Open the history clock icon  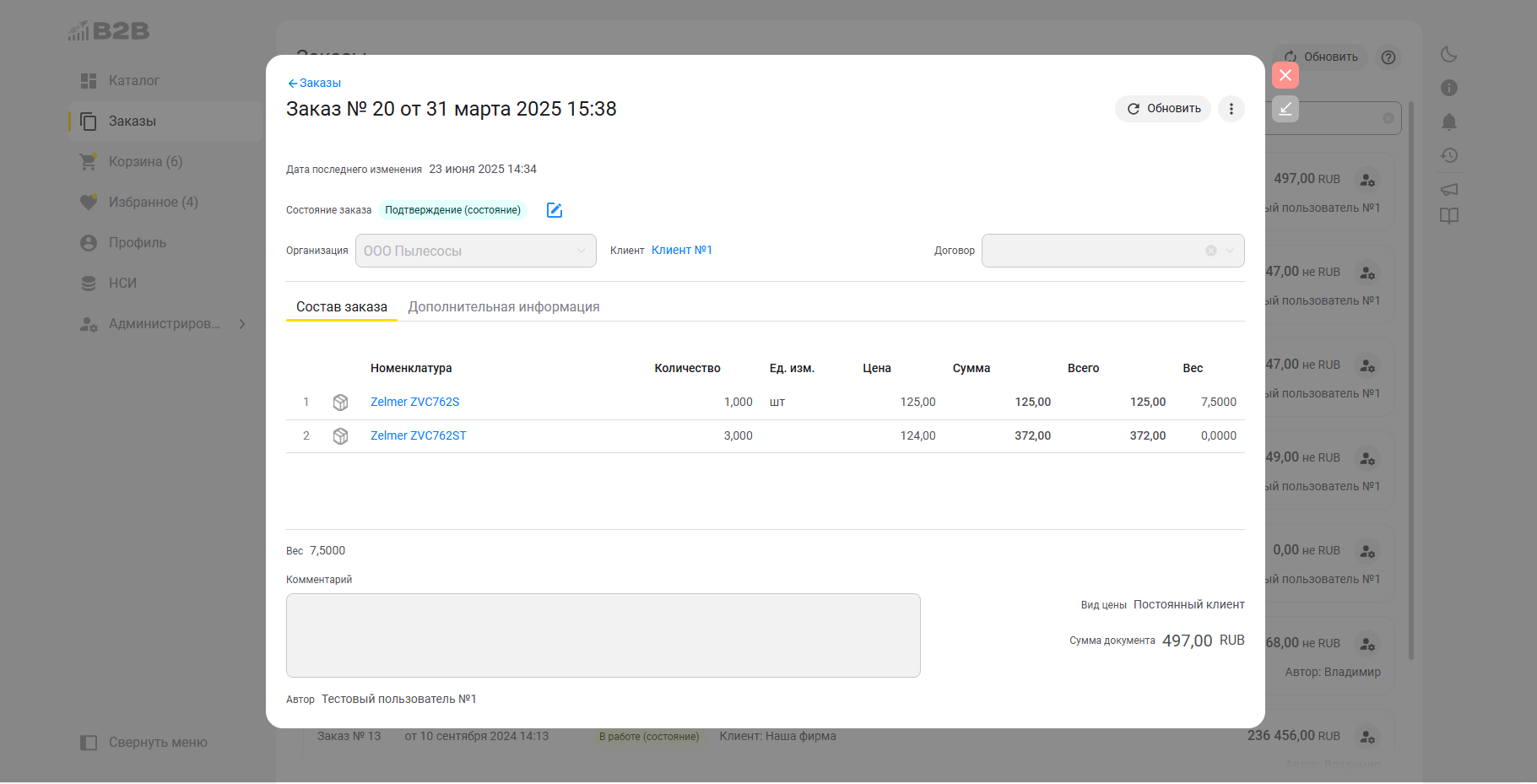1449,155
